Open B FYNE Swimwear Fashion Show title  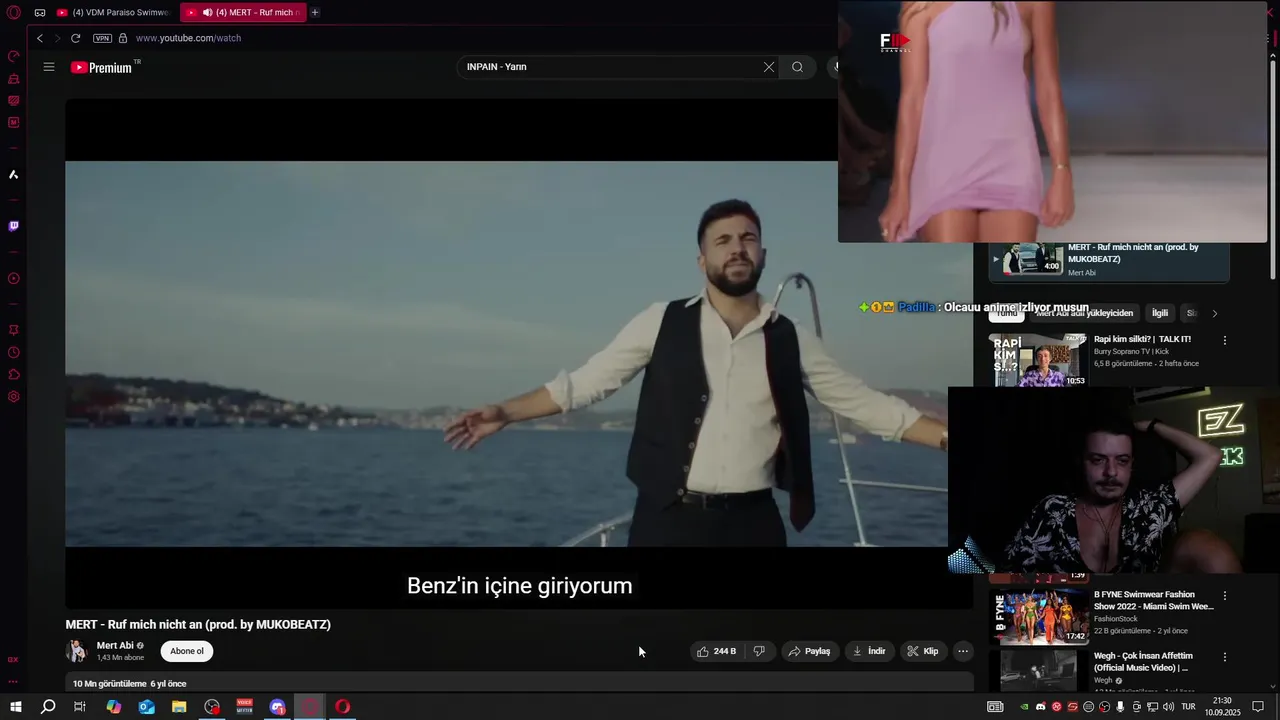pyautogui.click(x=1153, y=600)
